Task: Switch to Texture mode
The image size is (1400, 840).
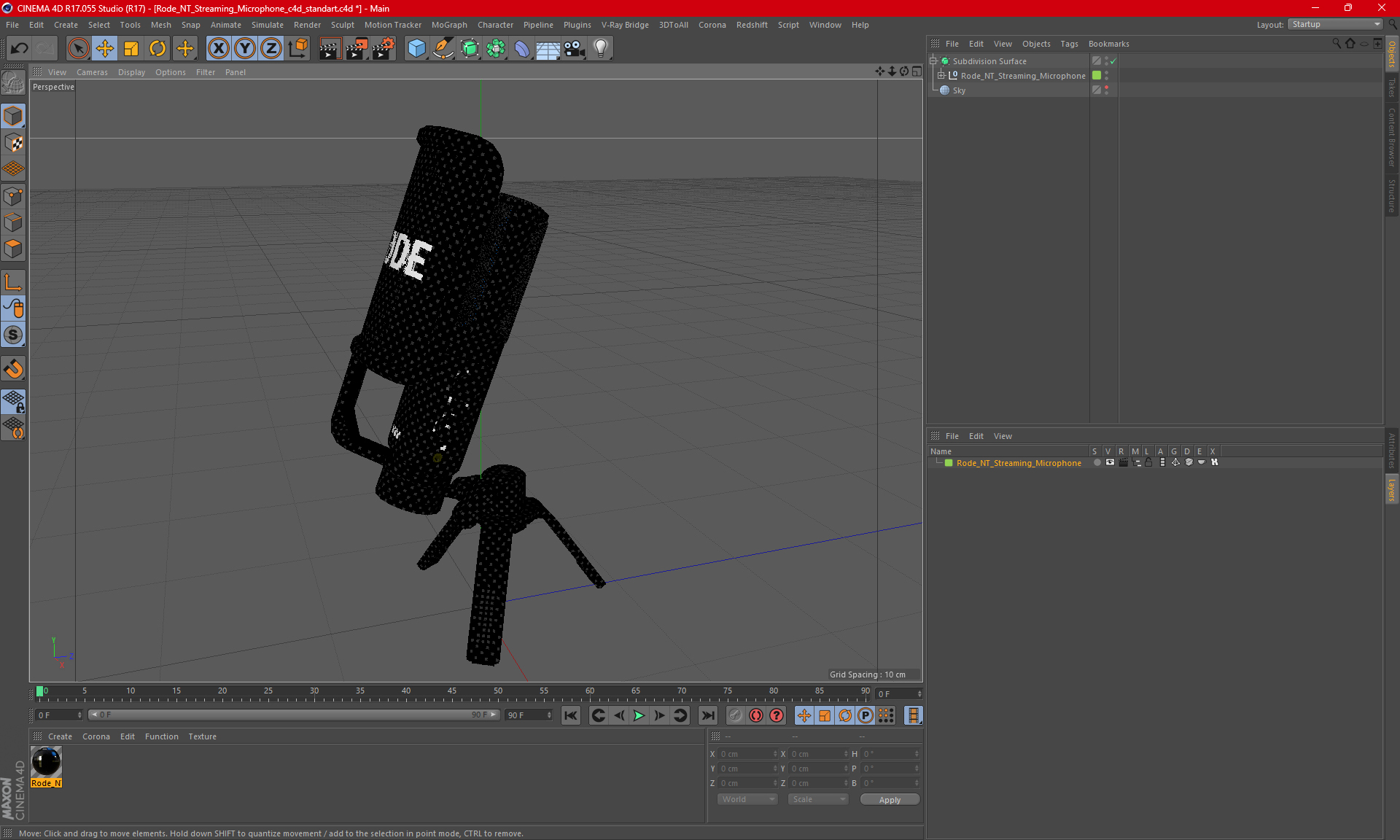Action: 13,142
